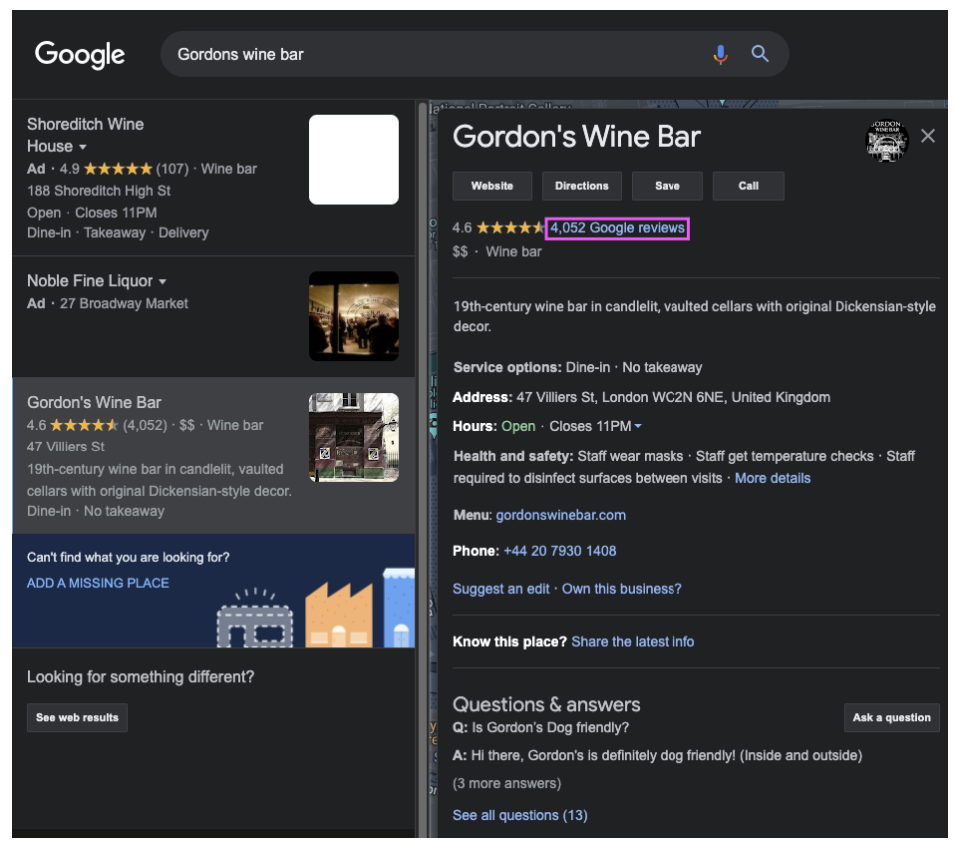Viewport: 958px width, 844px height.
Task: Expand the Shoreditch Wine House ad dropdown arrow
Action: click(82, 147)
